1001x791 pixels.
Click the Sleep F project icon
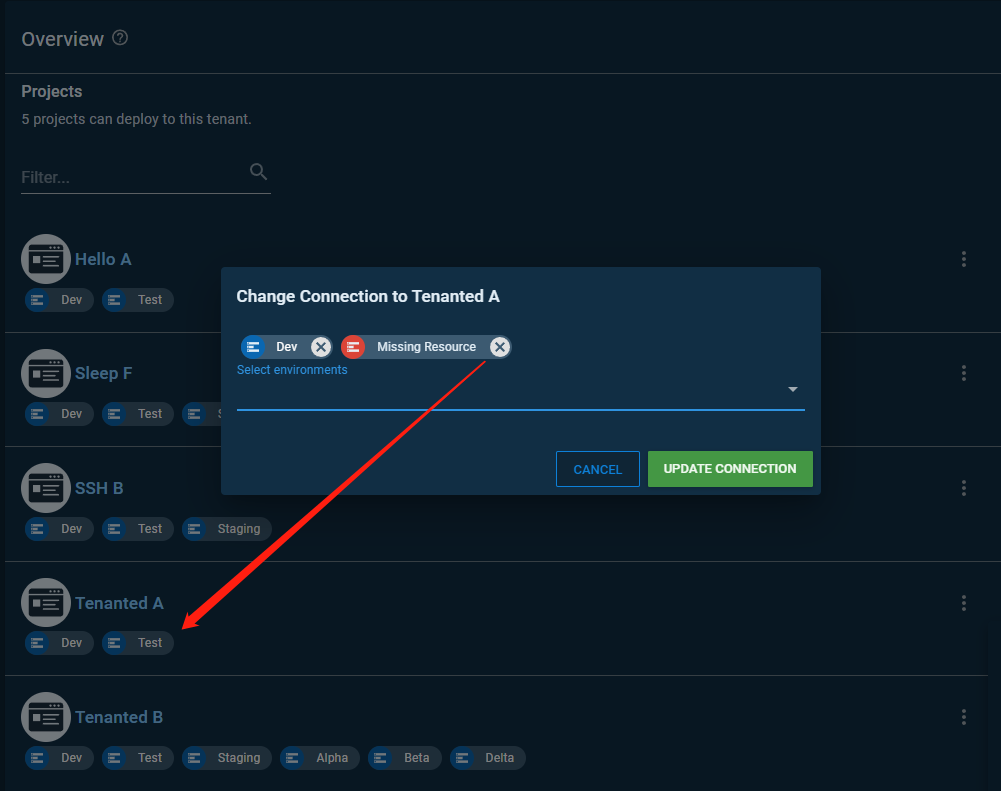coord(46,373)
